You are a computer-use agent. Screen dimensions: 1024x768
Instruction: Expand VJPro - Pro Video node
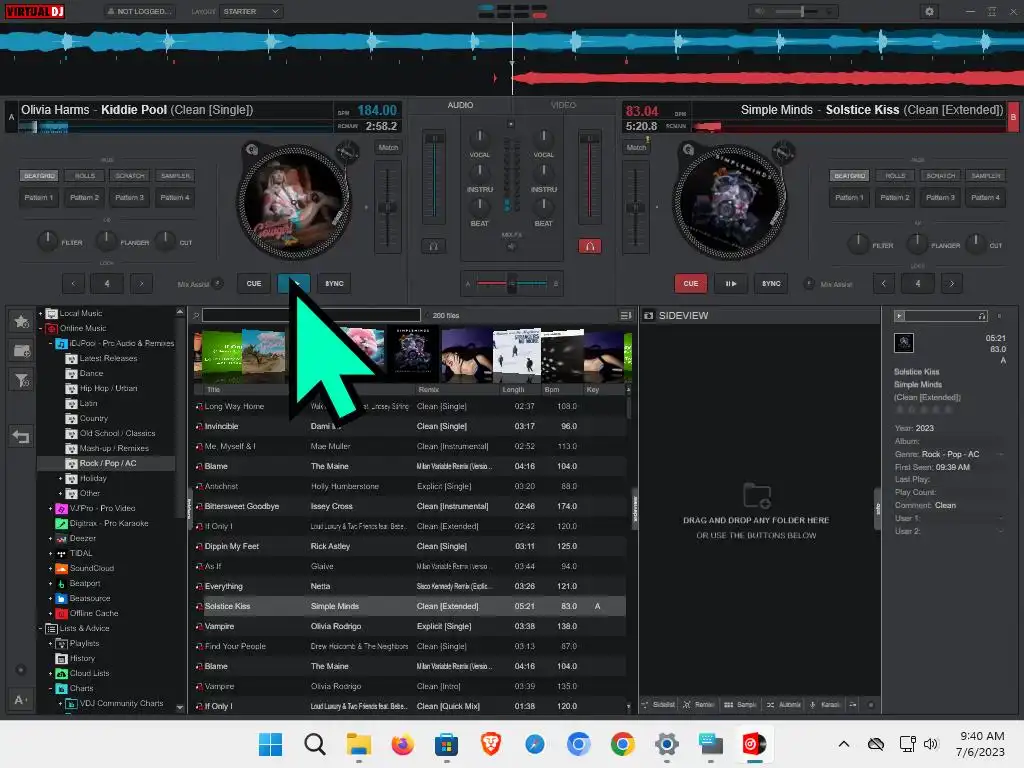pos(50,509)
